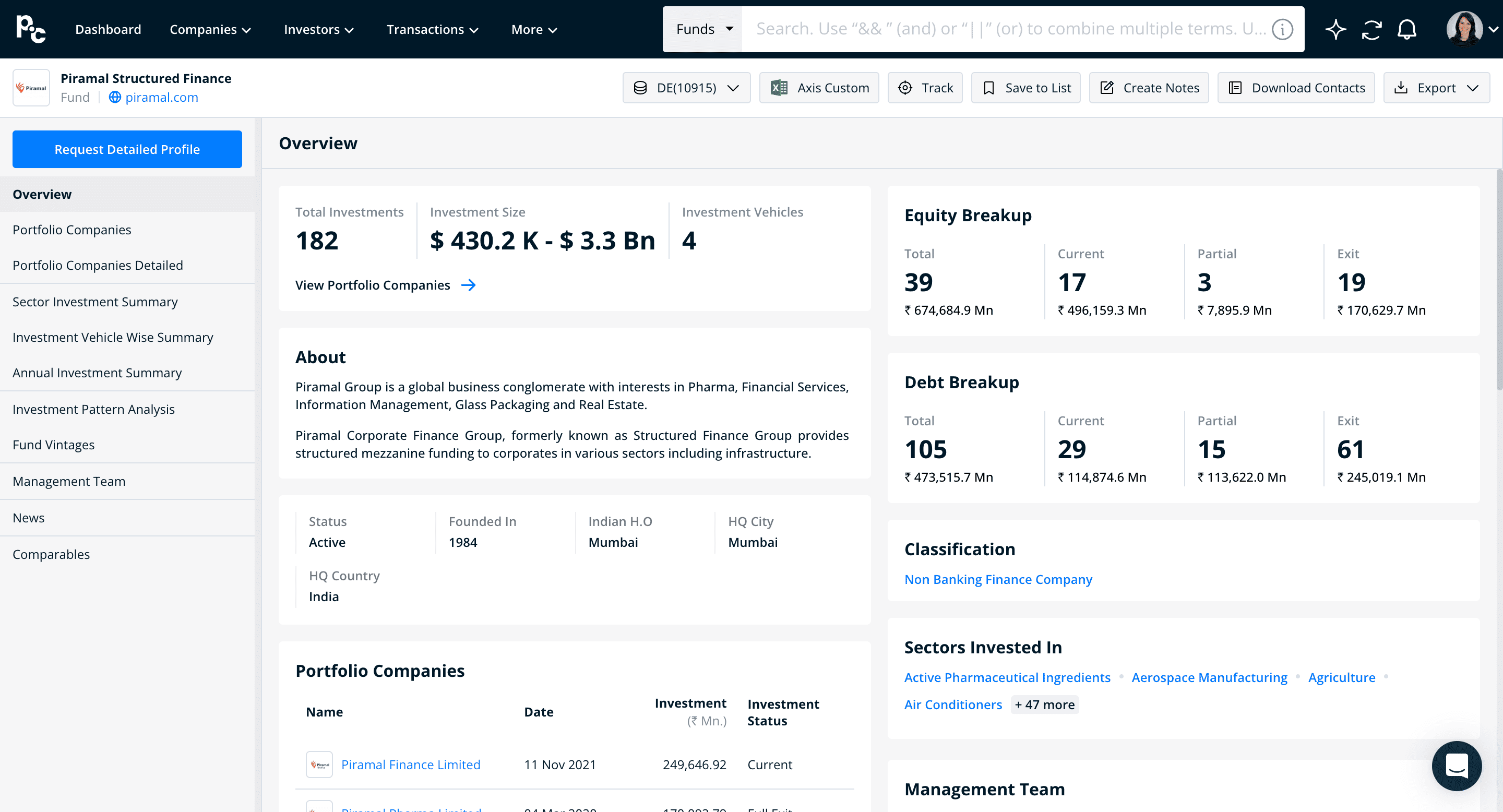Viewport: 1503px width, 812px height.
Task: Click Piramal Finance Limited row logo
Action: (x=319, y=764)
